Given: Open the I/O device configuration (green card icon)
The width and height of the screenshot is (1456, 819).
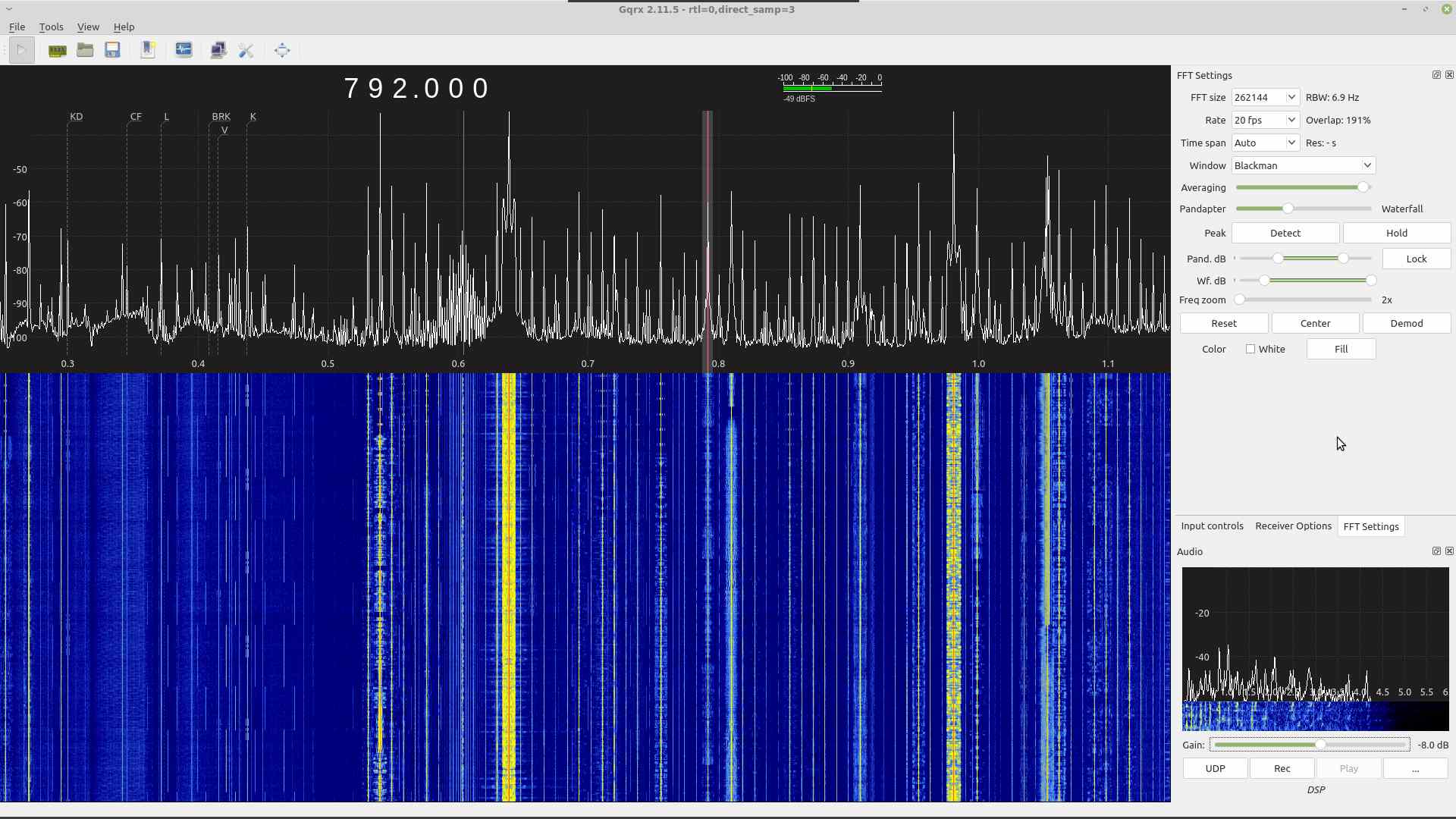Looking at the screenshot, I should pos(57,51).
